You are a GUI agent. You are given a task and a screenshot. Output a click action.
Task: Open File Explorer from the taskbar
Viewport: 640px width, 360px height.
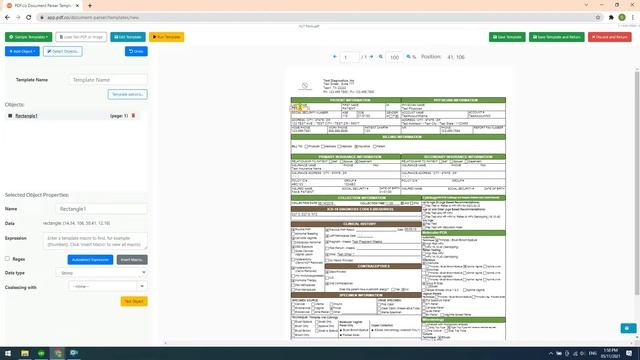pyautogui.click(x=25, y=353)
